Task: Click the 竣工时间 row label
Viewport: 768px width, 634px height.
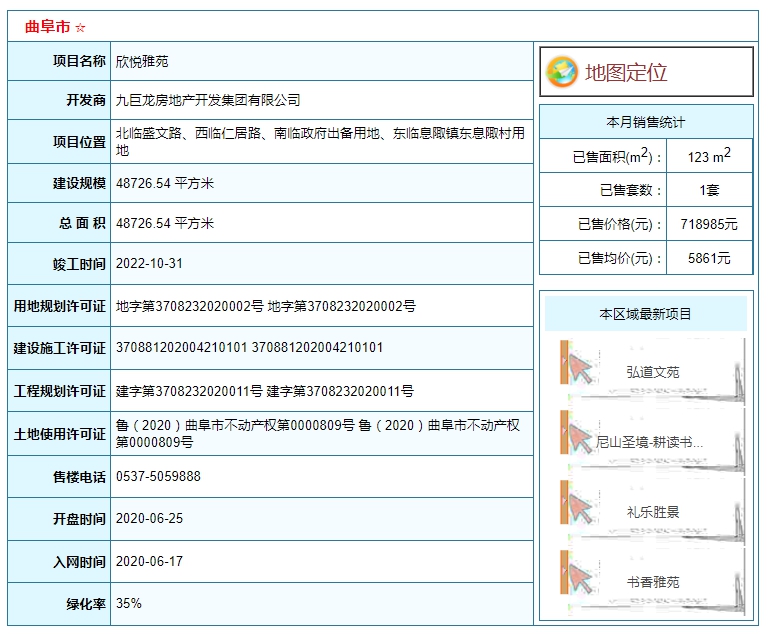Action: [79, 264]
